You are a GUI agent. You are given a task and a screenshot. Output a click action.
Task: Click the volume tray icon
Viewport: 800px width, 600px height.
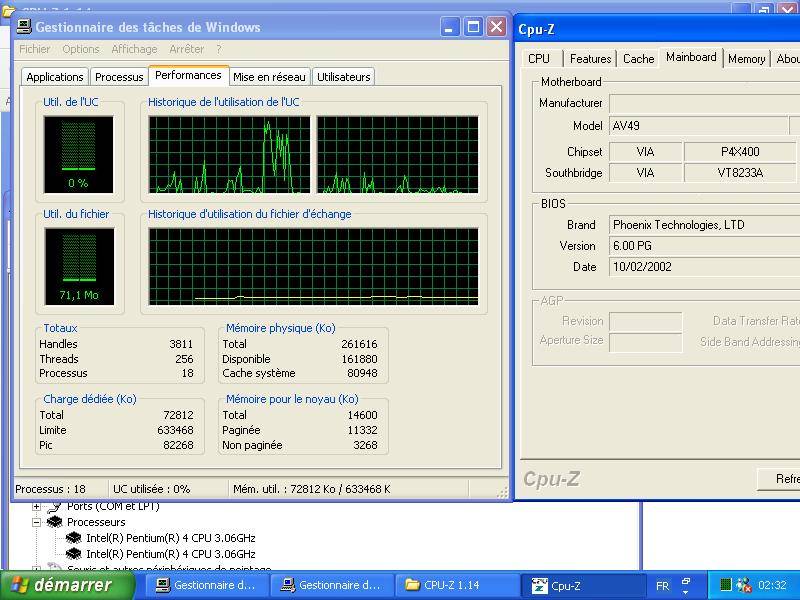click(x=743, y=586)
